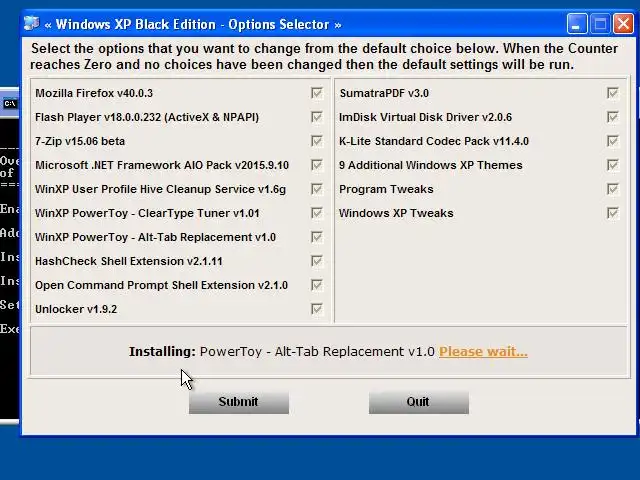
Task: Toggle the 7-Zip v15.06 beta checkbox
Action: [317, 141]
